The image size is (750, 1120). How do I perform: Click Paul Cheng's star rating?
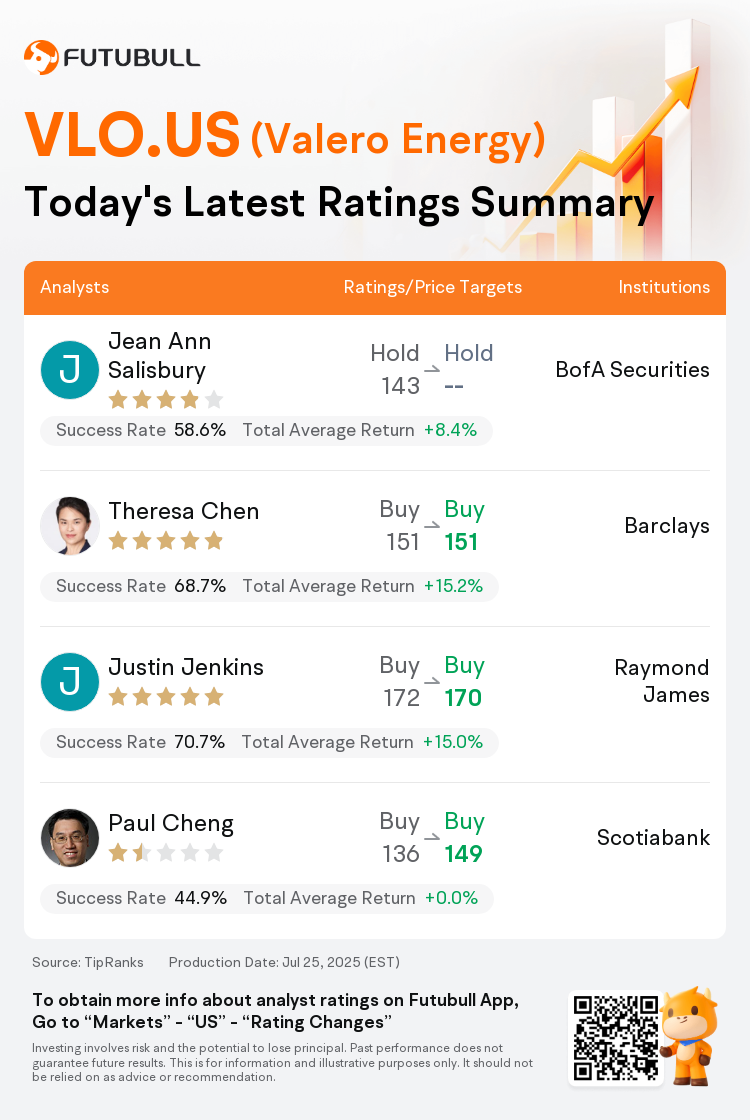[166, 853]
